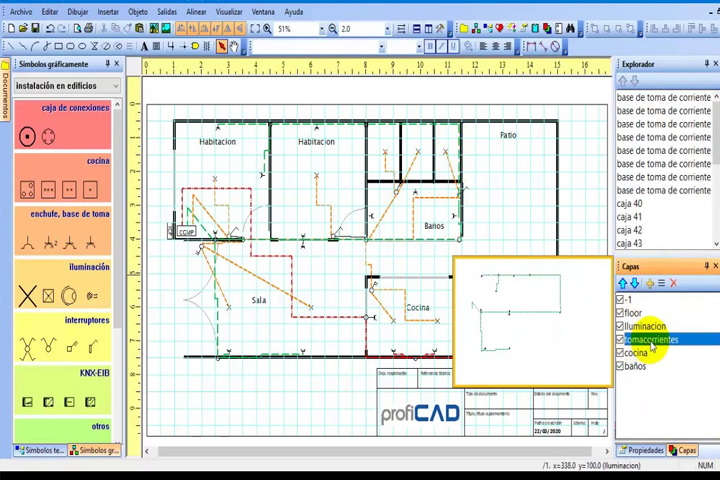Open the Dibujar menu
The height and width of the screenshot is (480, 720).
point(78,12)
